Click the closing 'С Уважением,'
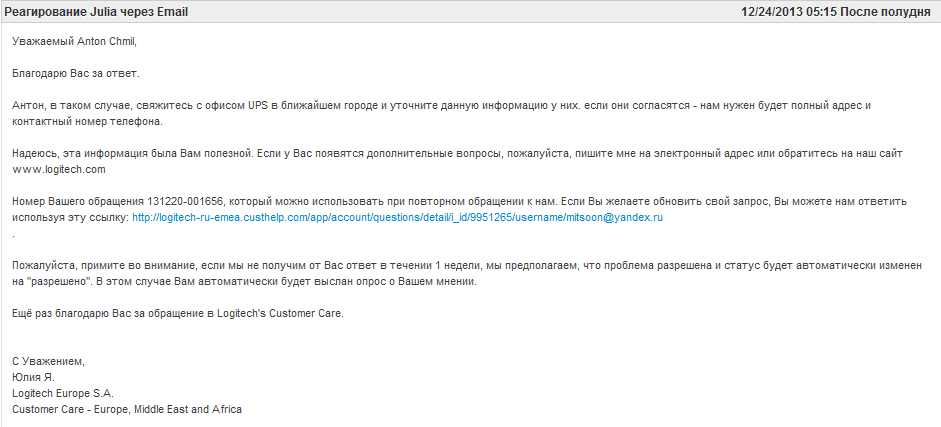941x427 pixels. (x=49, y=362)
